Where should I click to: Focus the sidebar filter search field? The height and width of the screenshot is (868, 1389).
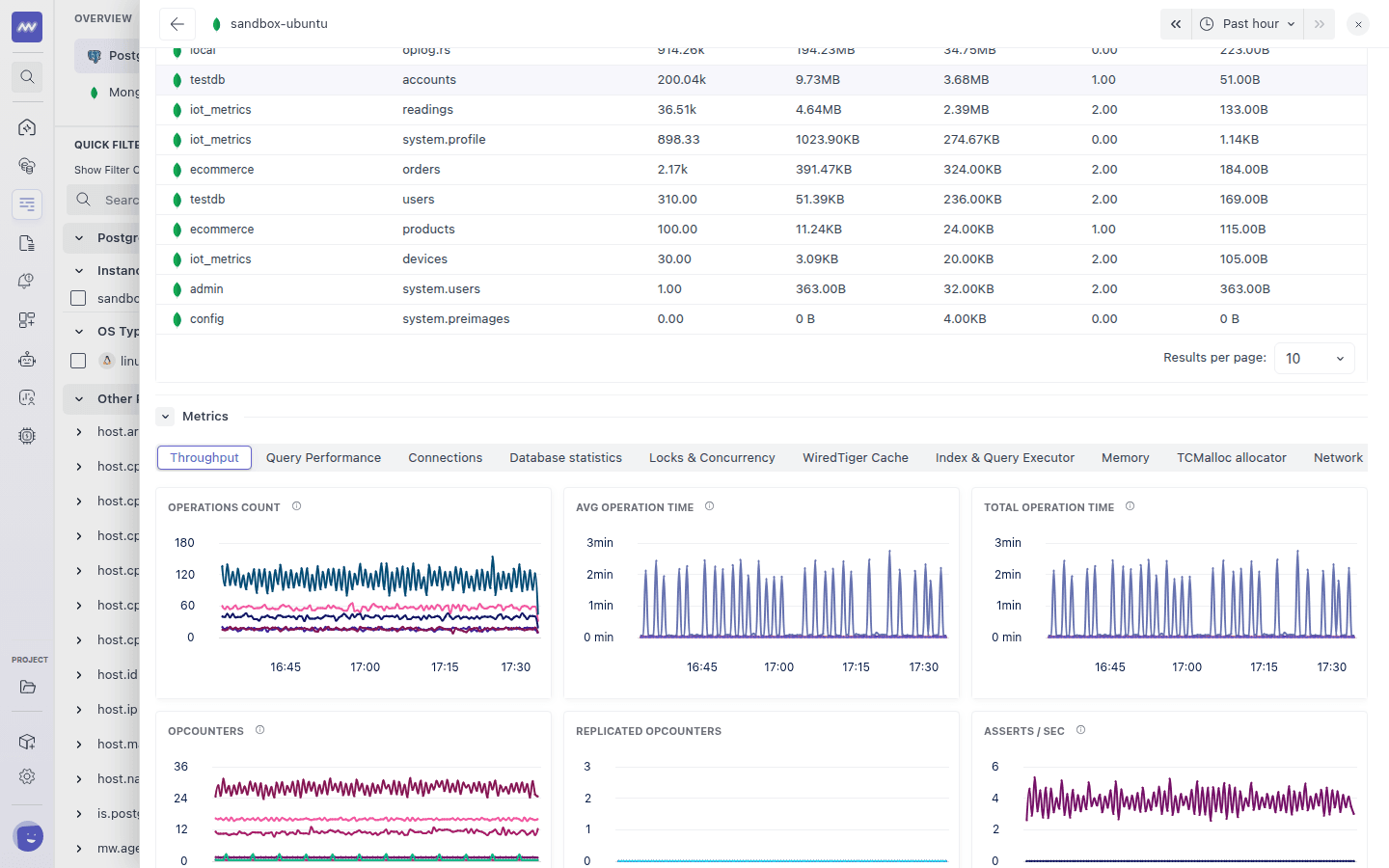(x=103, y=200)
